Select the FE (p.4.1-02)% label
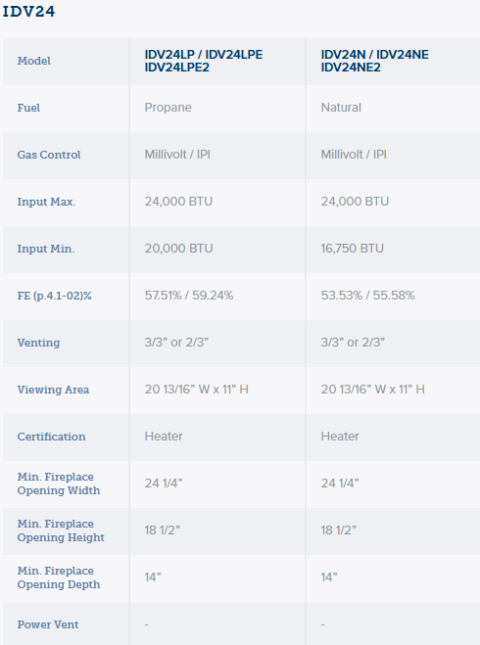This screenshot has width=480, height=645. click(x=54, y=296)
